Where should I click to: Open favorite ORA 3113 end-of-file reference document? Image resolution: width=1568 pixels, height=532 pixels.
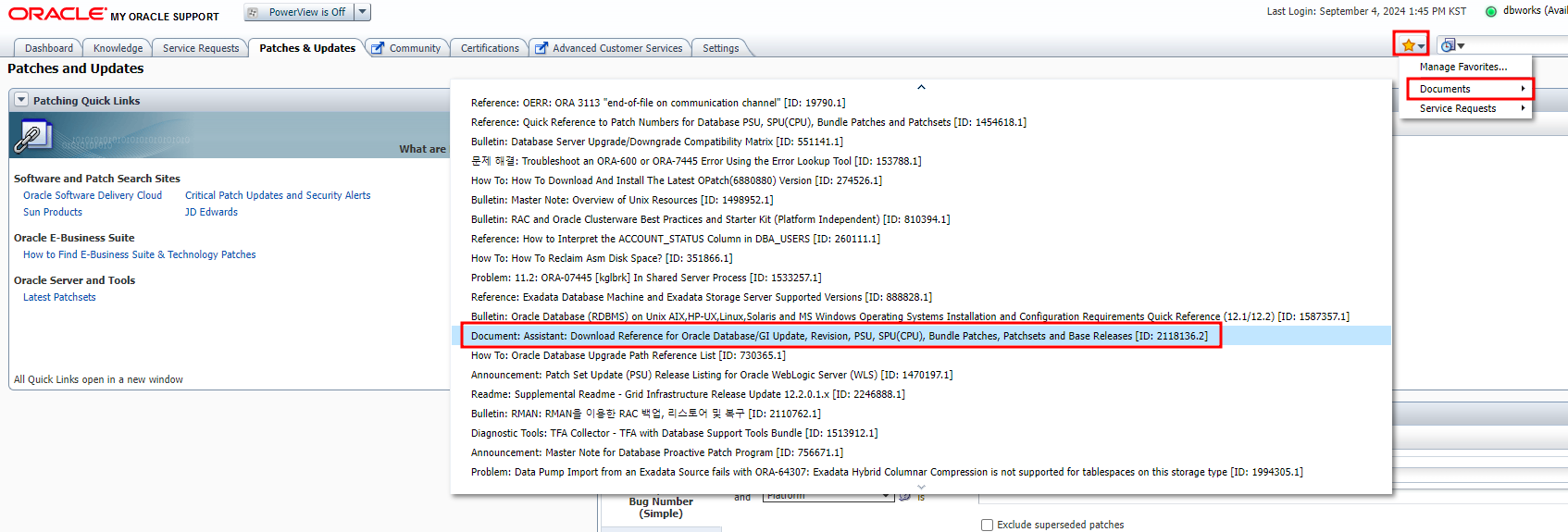pos(658,103)
